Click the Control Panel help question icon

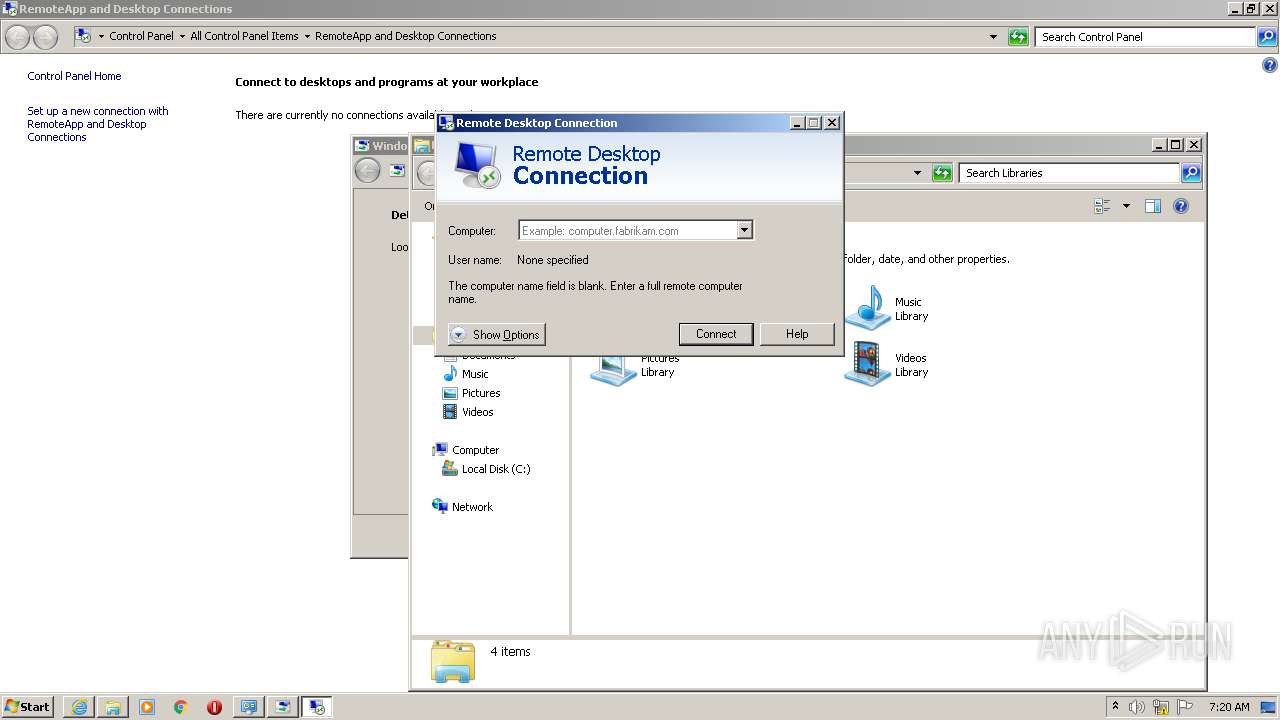pos(1270,66)
